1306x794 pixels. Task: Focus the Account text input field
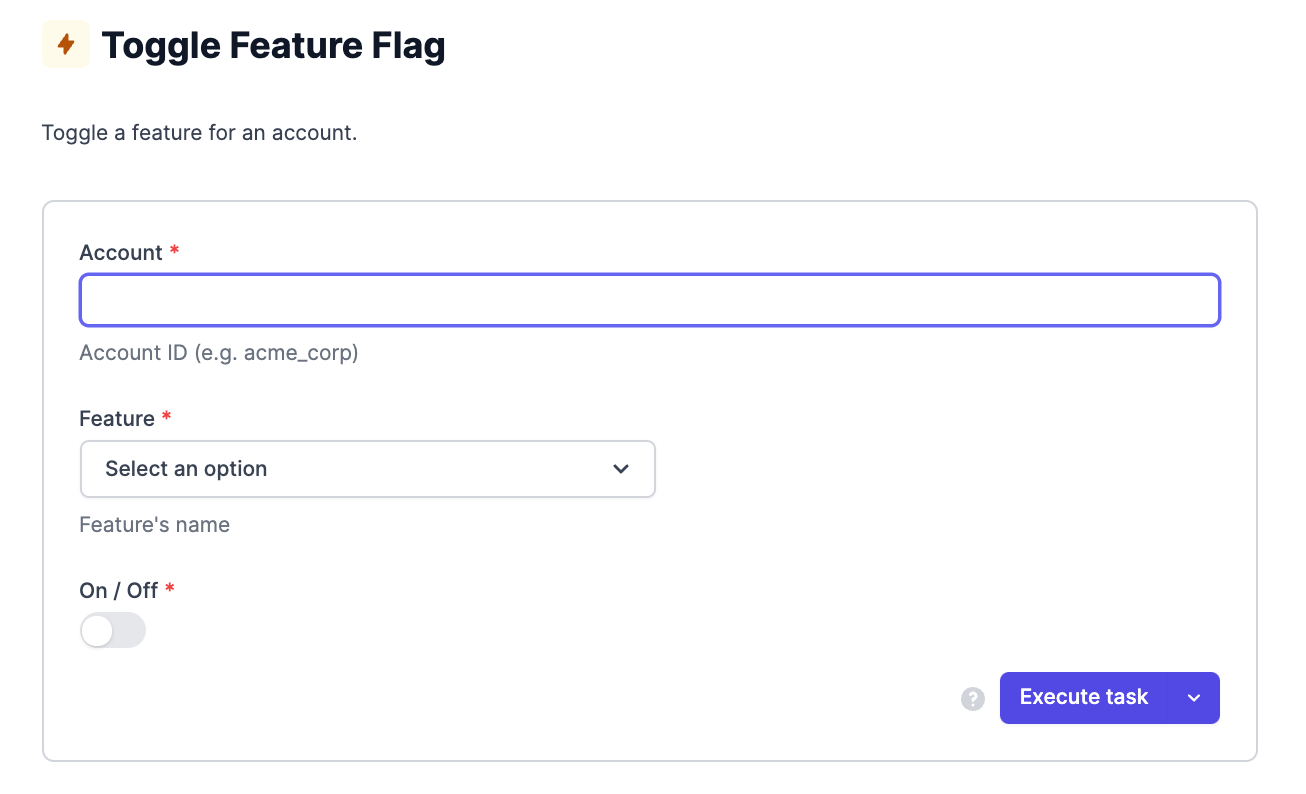coord(650,300)
